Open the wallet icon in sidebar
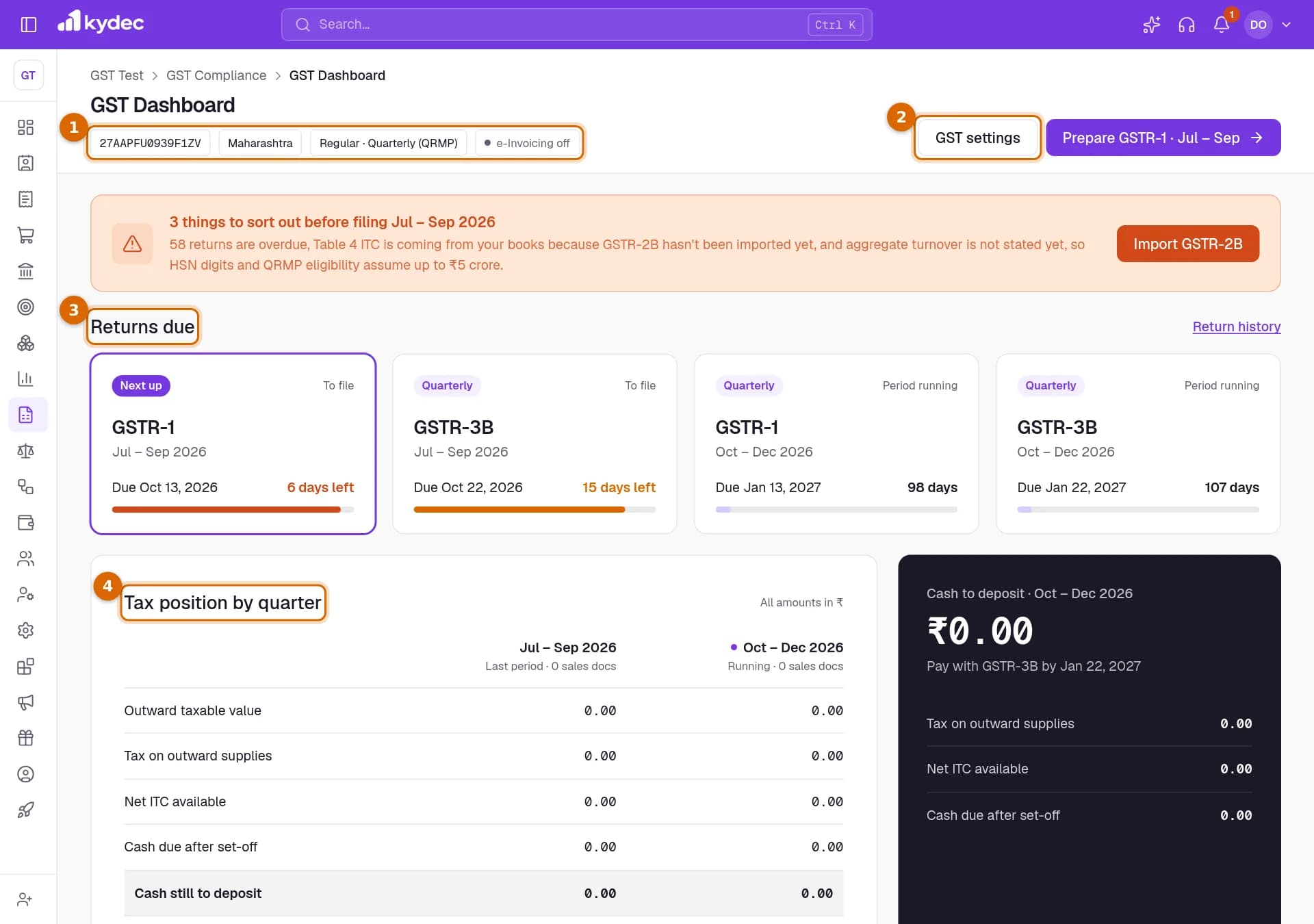This screenshot has width=1314, height=924. pyautogui.click(x=25, y=522)
